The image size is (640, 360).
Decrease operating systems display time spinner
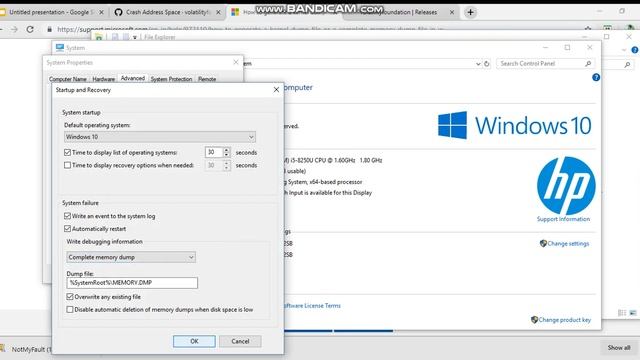pos(227,155)
